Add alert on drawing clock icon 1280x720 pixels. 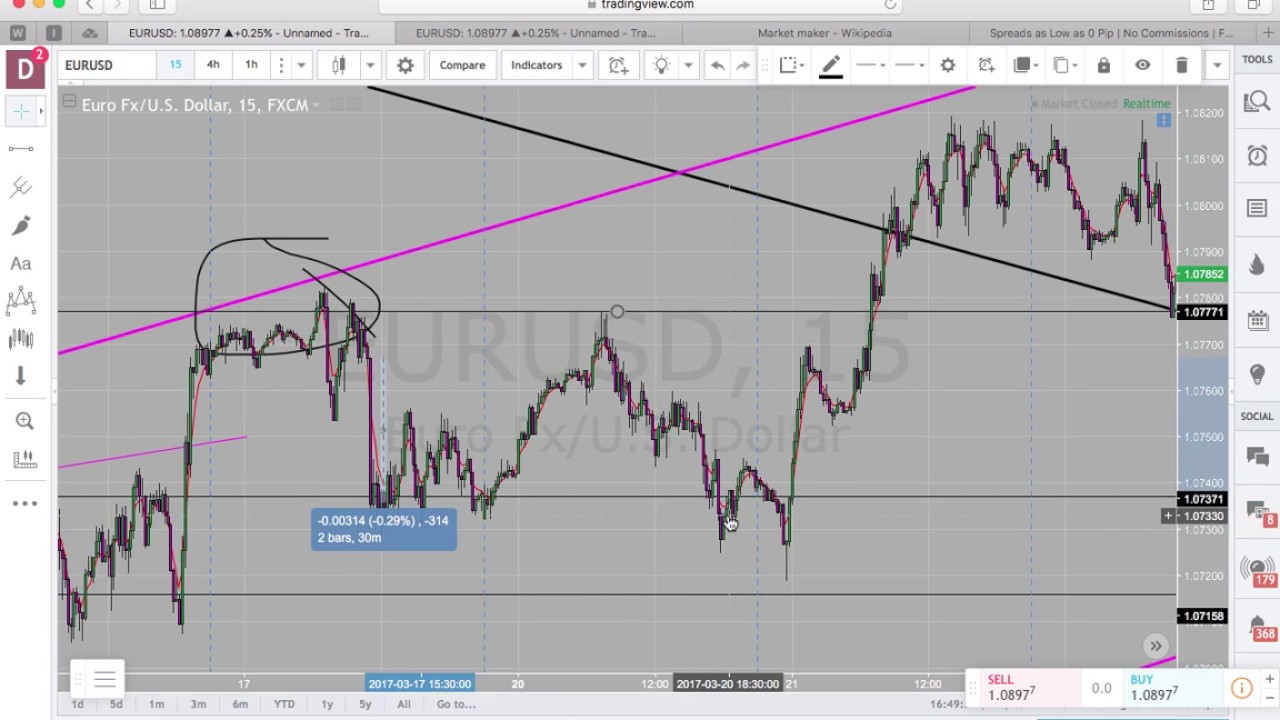click(x=986, y=65)
